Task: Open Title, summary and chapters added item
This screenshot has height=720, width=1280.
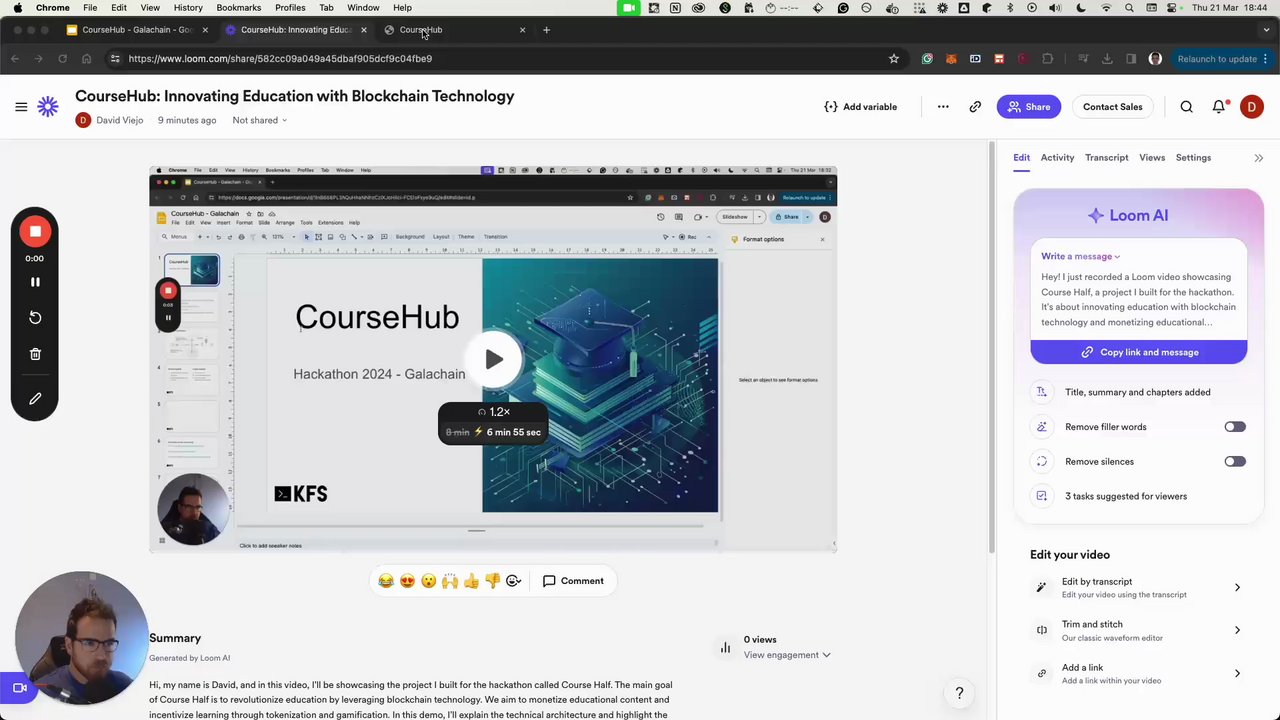Action: click(1139, 393)
